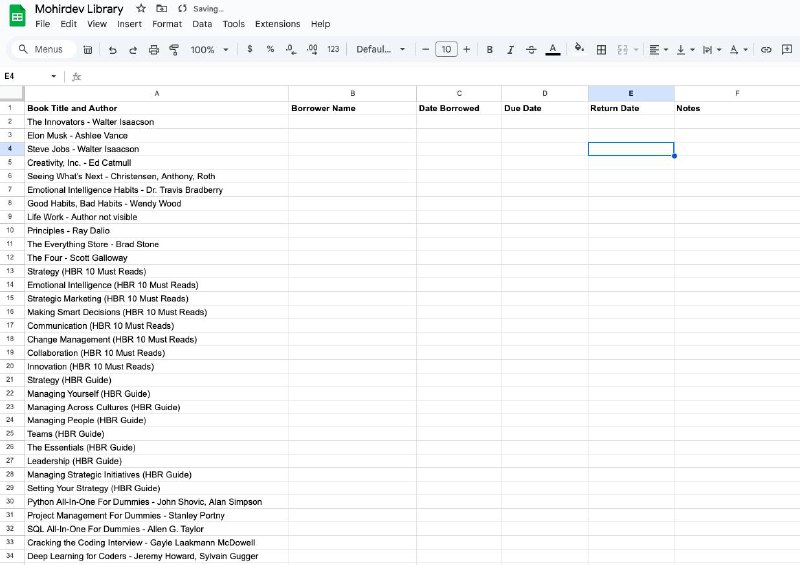
Task: Select cell Cracking the Coding Interview
Action: coord(157,543)
